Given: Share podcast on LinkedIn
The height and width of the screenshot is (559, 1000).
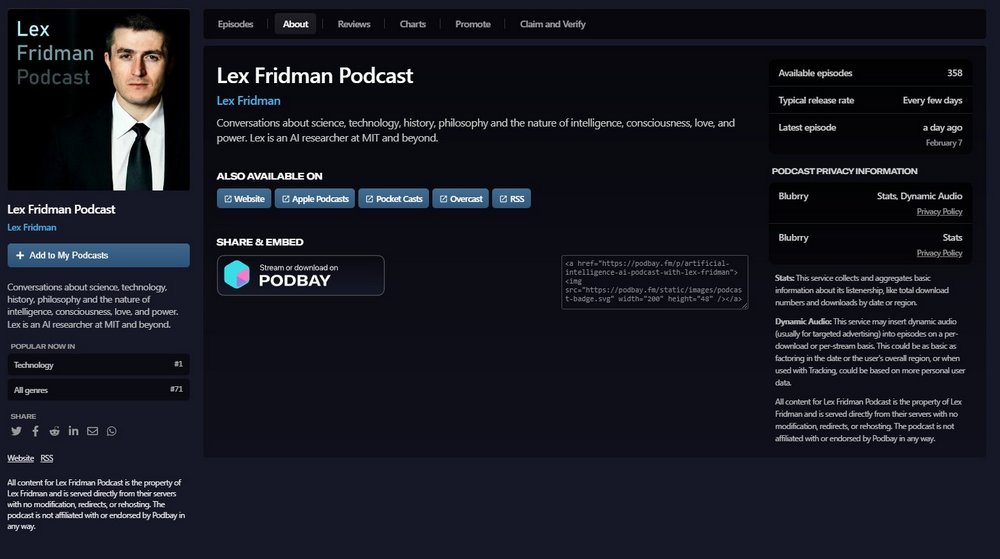Looking at the screenshot, I should 73,431.
